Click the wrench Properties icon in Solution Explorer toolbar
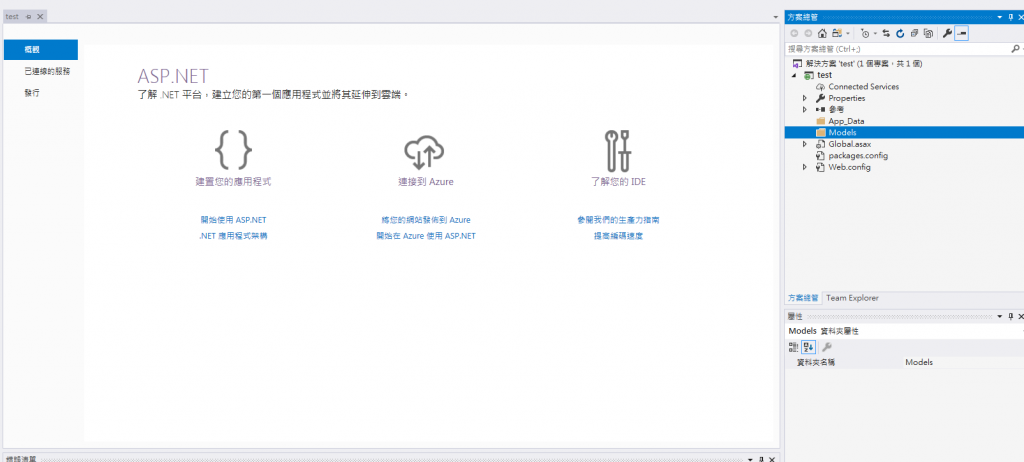The image size is (1024, 462). pos(947,33)
